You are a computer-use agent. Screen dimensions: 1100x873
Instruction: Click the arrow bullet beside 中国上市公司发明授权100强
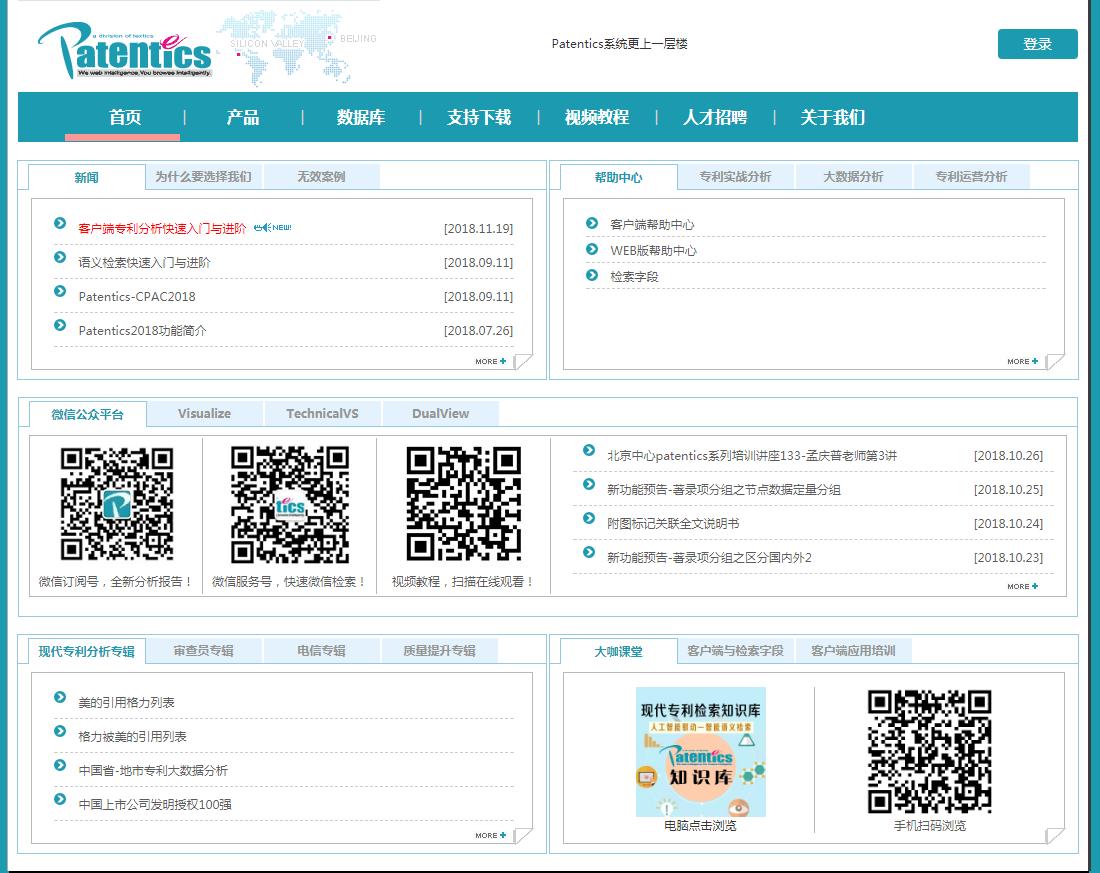[x=60, y=799]
